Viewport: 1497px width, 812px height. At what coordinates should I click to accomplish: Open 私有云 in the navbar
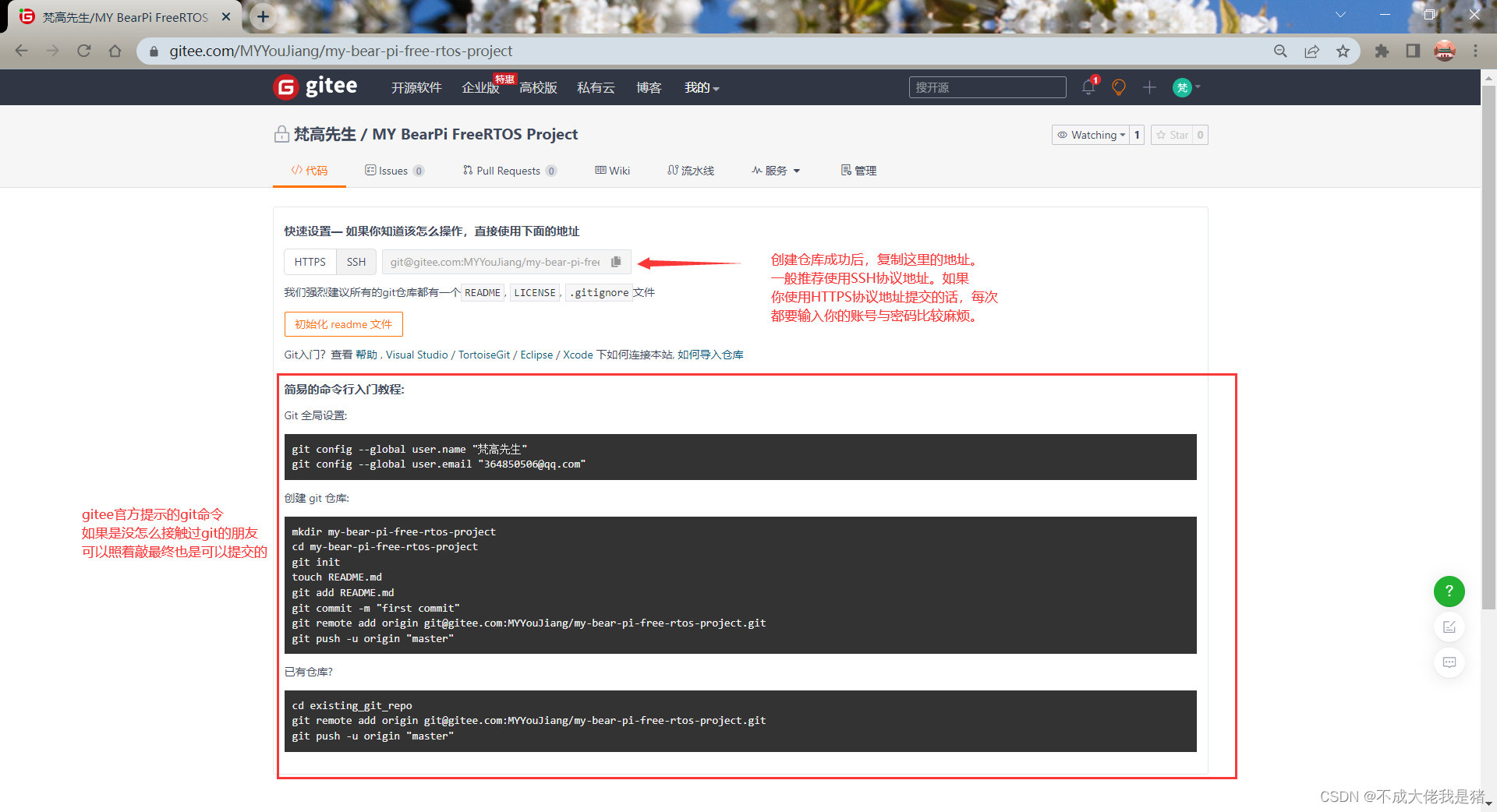pos(596,87)
